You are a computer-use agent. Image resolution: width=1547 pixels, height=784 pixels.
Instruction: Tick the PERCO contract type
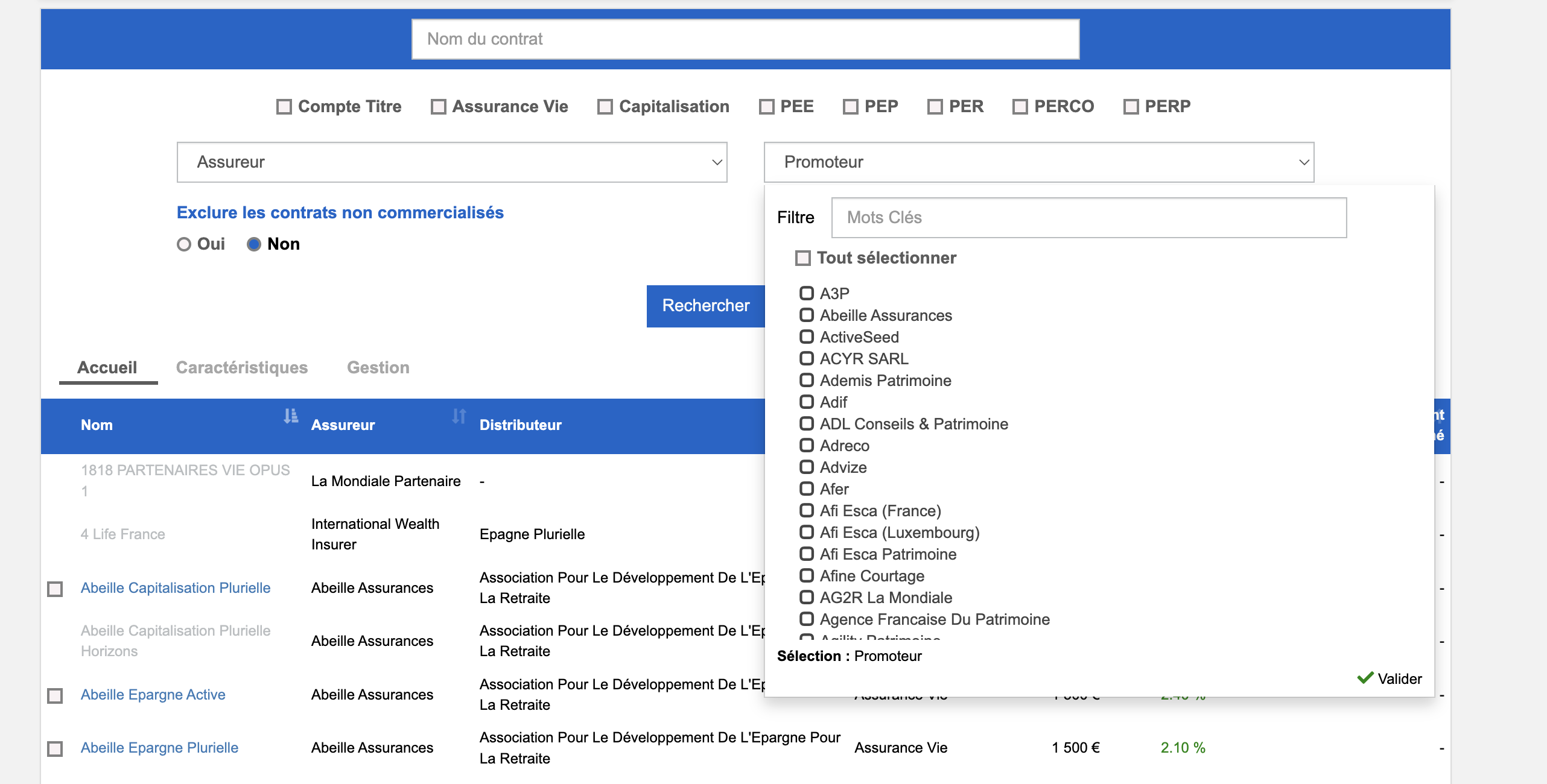click(x=1020, y=107)
